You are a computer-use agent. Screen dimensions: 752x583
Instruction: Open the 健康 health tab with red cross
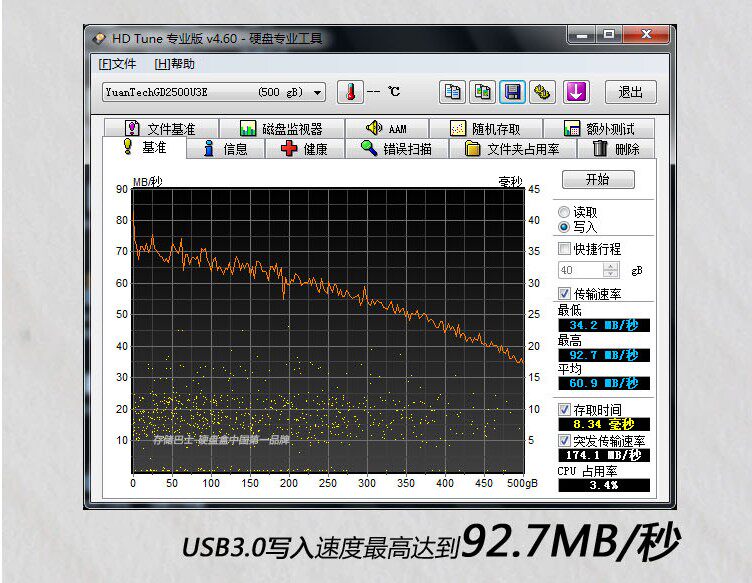point(304,149)
